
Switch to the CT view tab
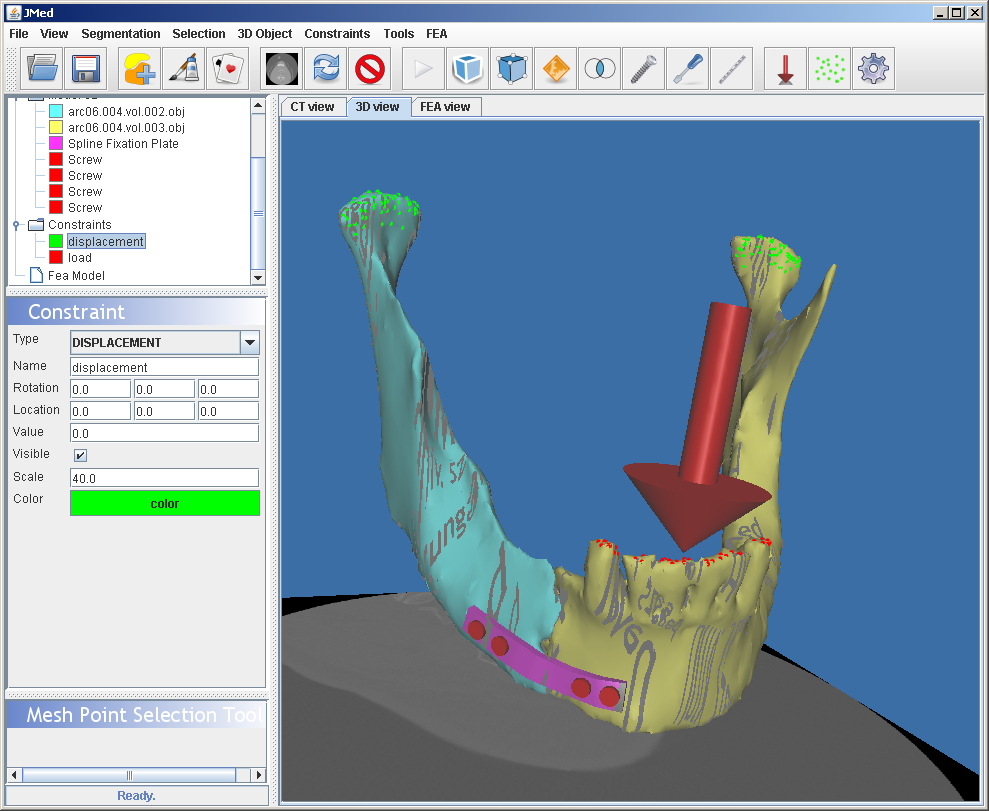coord(312,107)
